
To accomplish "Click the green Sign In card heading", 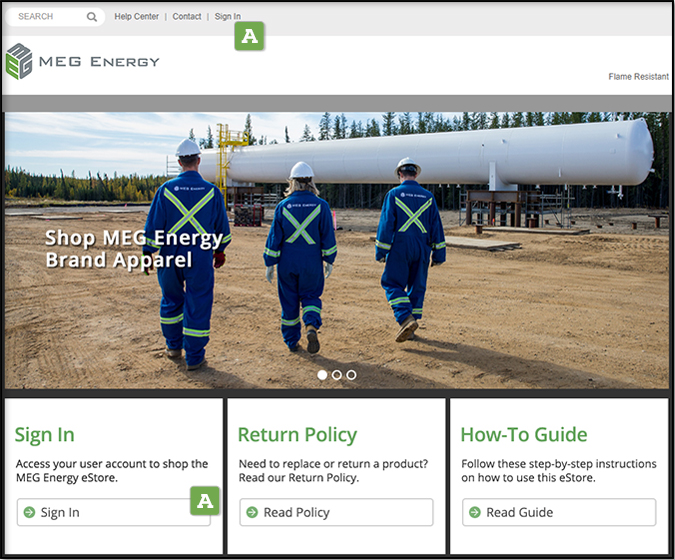I will pyautogui.click(x=45, y=435).
